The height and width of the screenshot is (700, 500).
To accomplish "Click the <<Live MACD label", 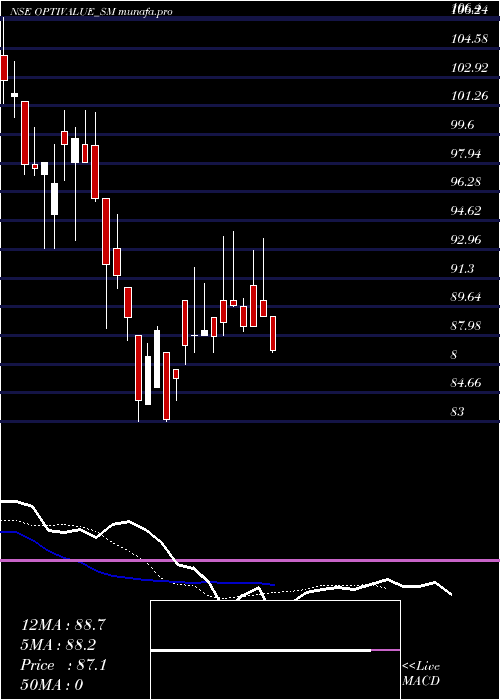I will (x=421, y=674).
